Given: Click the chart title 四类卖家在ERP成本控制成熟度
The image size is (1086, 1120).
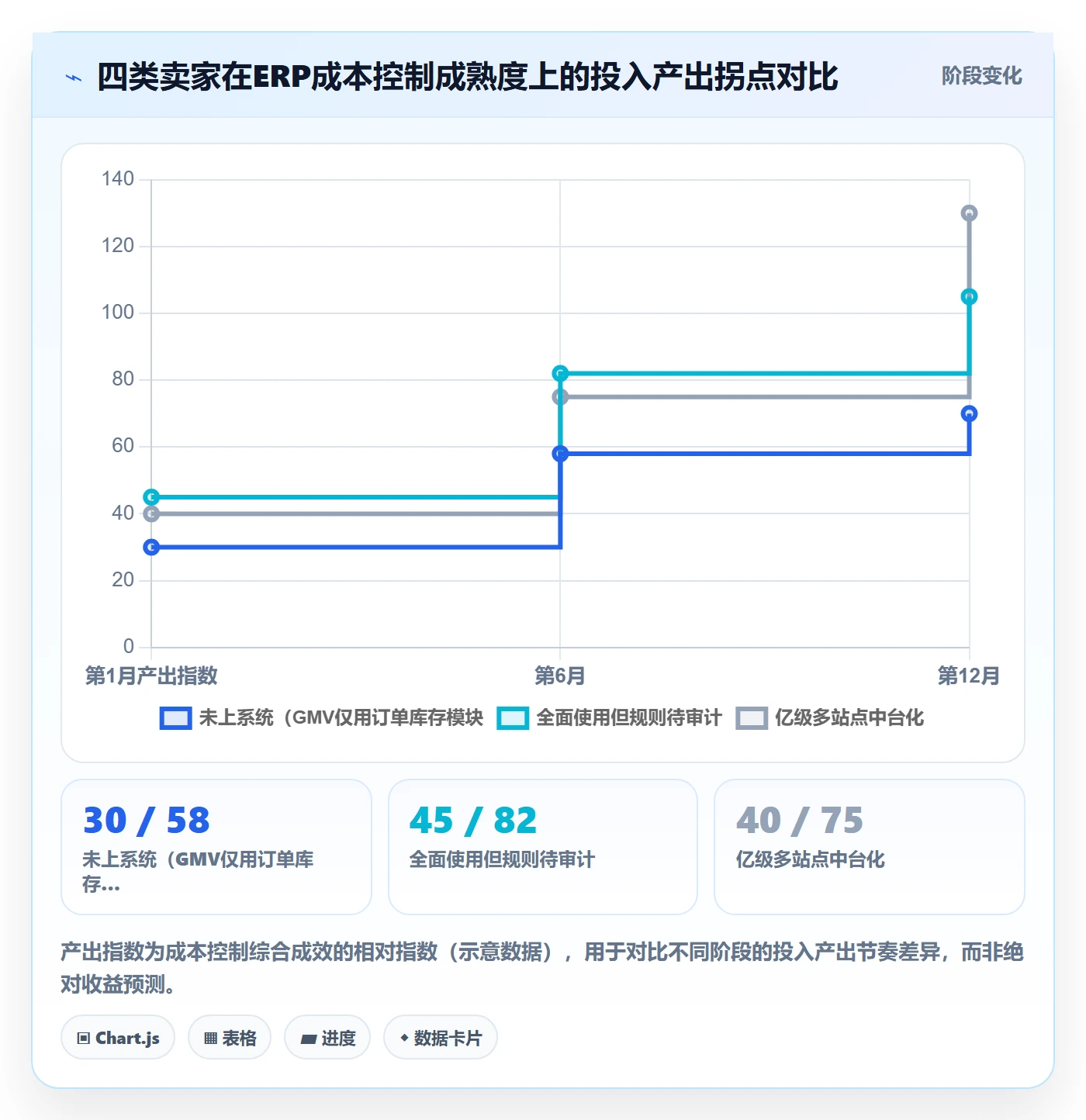Looking at the screenshot, I should pyautogui.click(x=468, y=77).
